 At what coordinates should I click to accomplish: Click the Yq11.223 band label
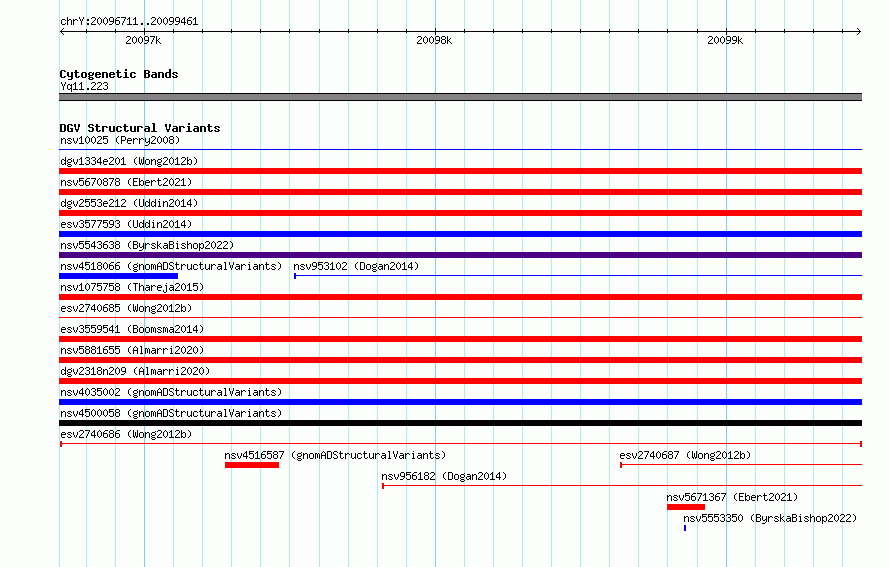84,86
